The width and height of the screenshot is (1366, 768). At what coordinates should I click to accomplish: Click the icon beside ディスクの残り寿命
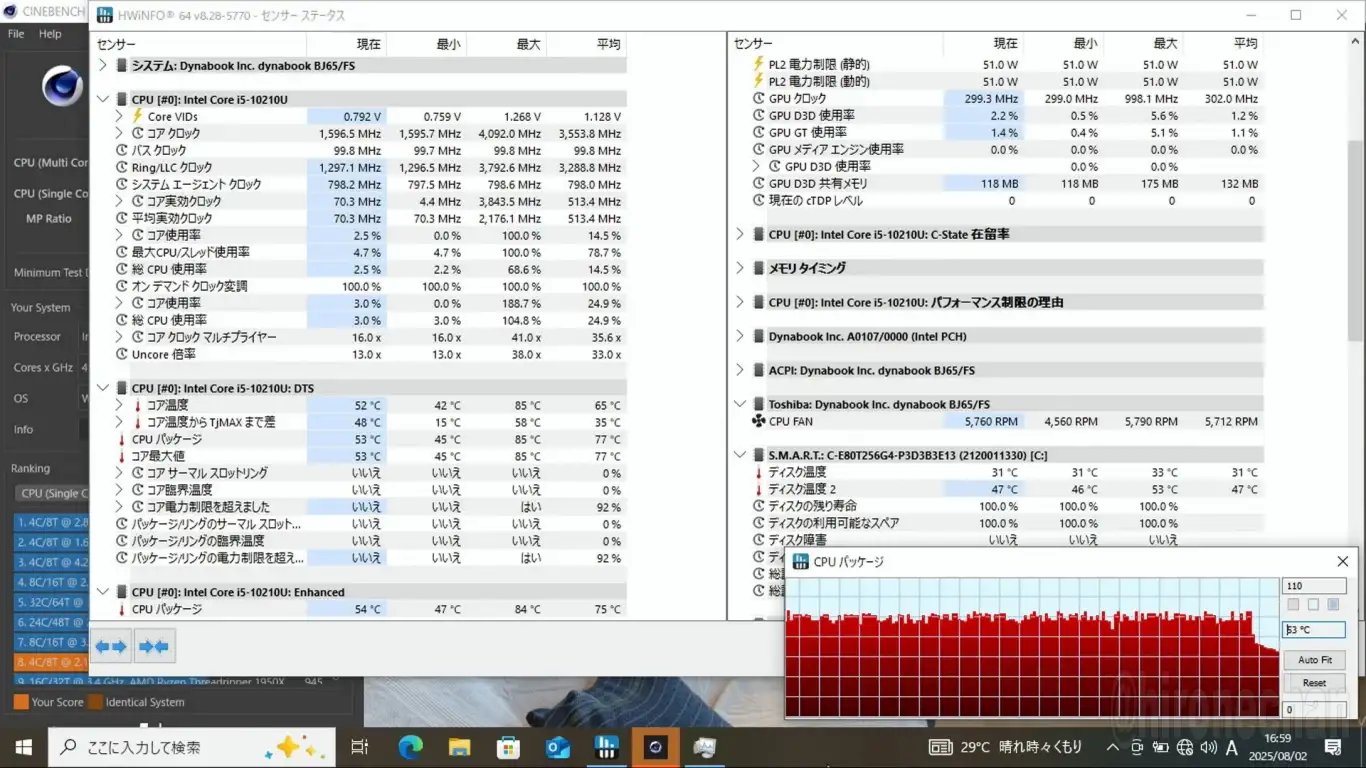tap(759, 506)
